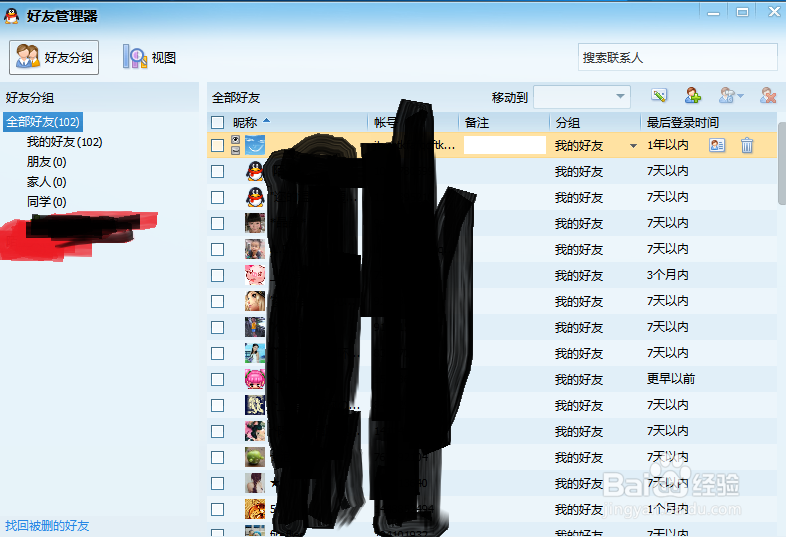Minimize the 好友管理器 window

click(x=713, y=13)
